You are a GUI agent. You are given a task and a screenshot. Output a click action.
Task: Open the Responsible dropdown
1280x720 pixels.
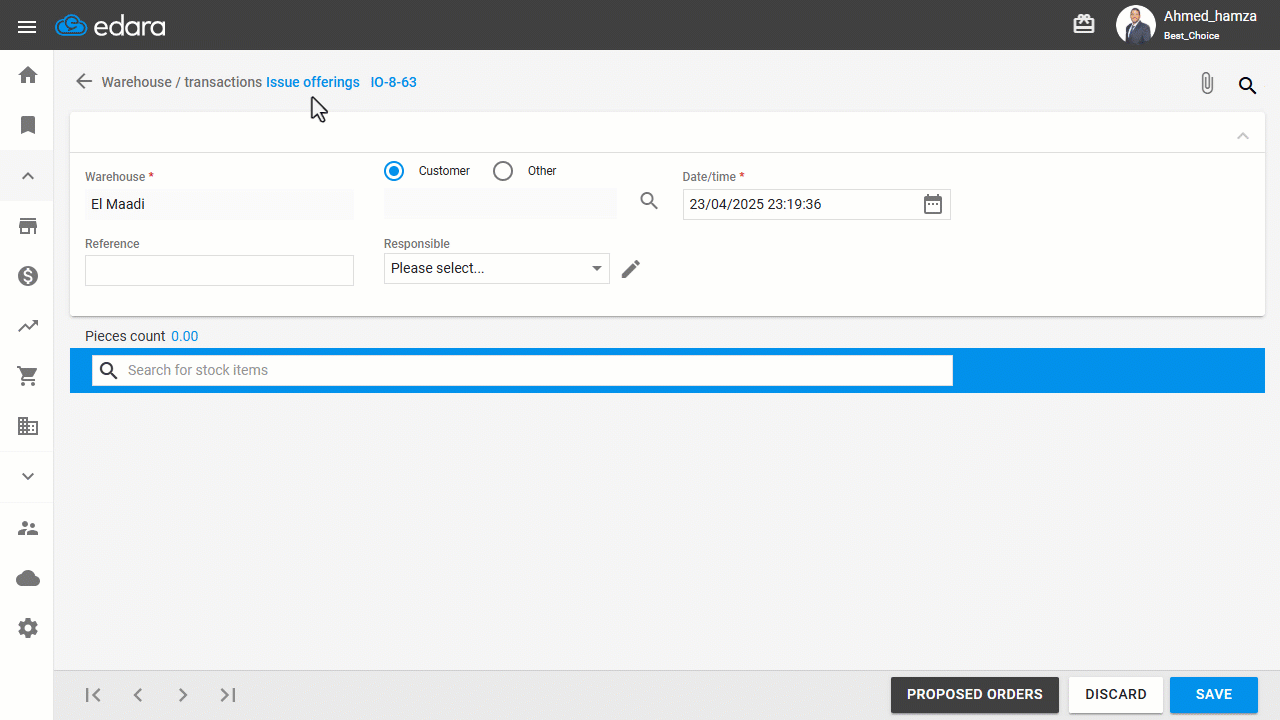497,268
